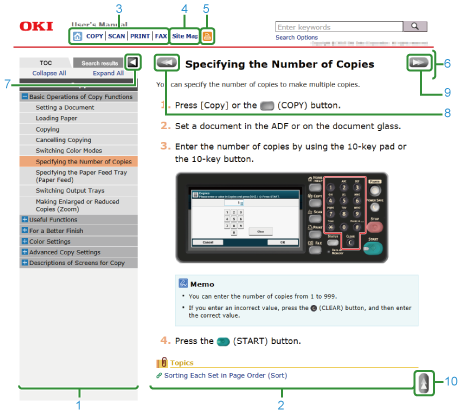Go to next page arrow button
460x415 pixels.
[x=419, y=62]
